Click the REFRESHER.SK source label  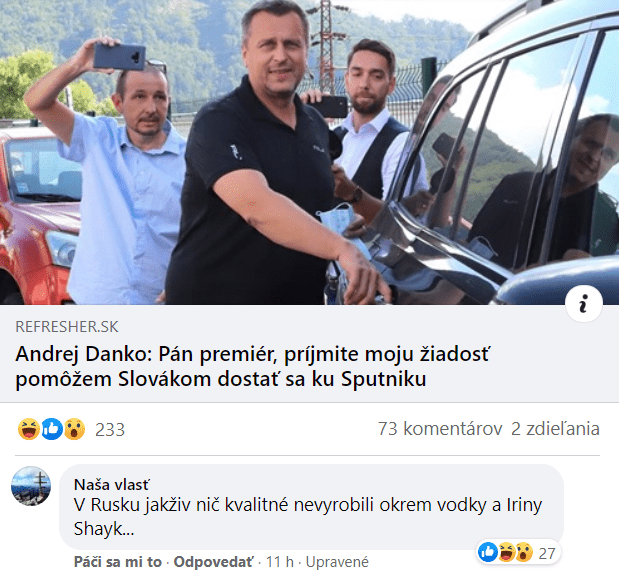tap(67, 326)
